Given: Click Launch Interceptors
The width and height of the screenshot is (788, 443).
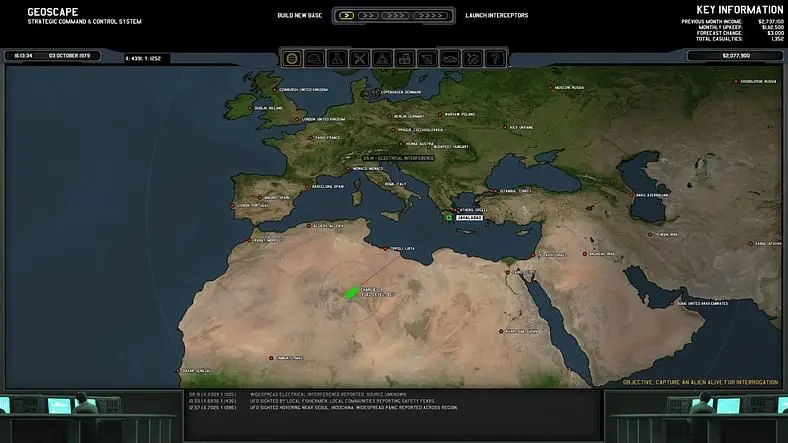Looking at the screenshot, I should click(x=497, y=16).
